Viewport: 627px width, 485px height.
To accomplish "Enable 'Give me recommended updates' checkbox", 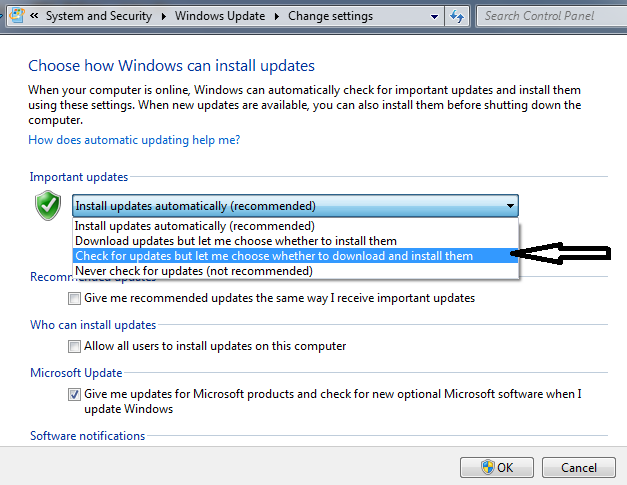I will click(x=74, y=298).
